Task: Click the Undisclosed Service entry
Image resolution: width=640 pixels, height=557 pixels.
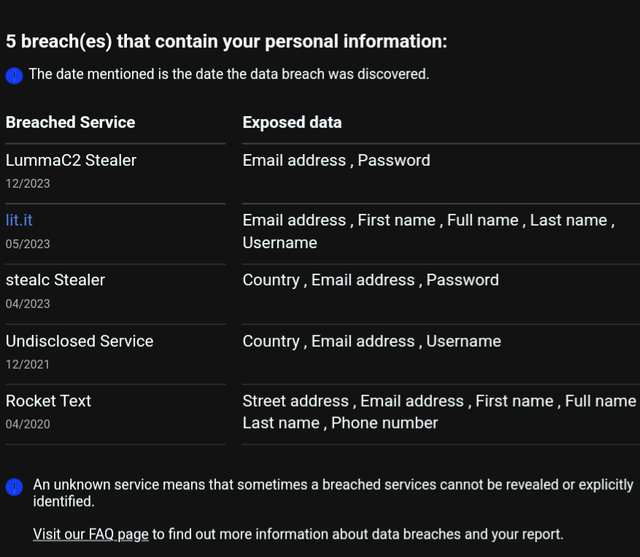Action: pyautogui.click(x=79, y=341)
